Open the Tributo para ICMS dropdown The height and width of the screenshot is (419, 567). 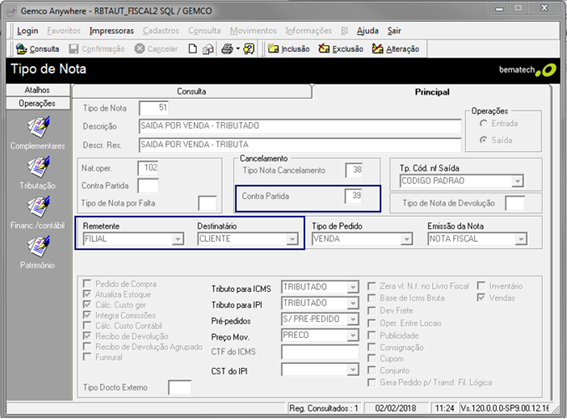tap(353, 287)
